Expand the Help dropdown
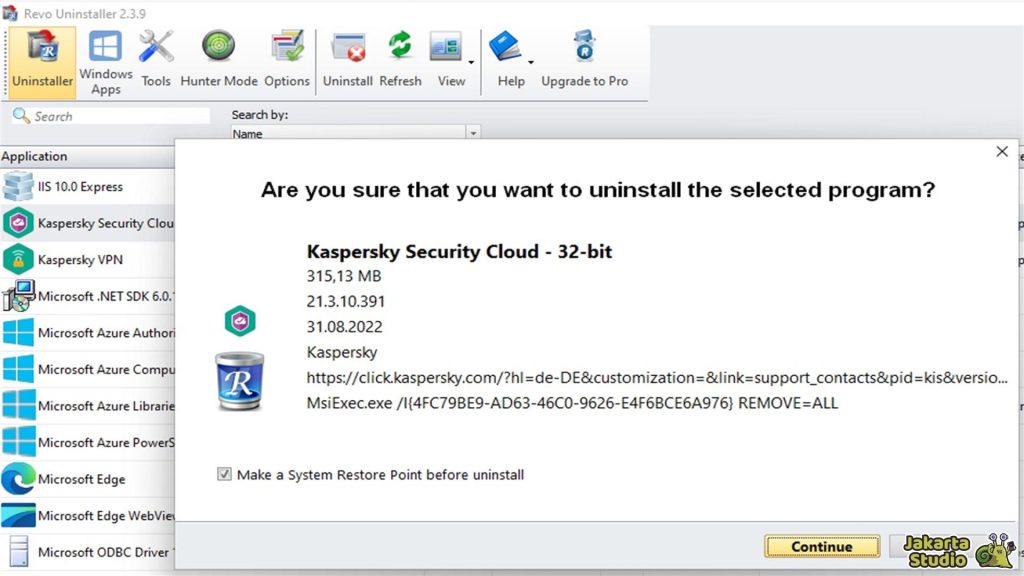Image resolution: width=1024 pixels, height=576 pixels. [x=511, y=55]
